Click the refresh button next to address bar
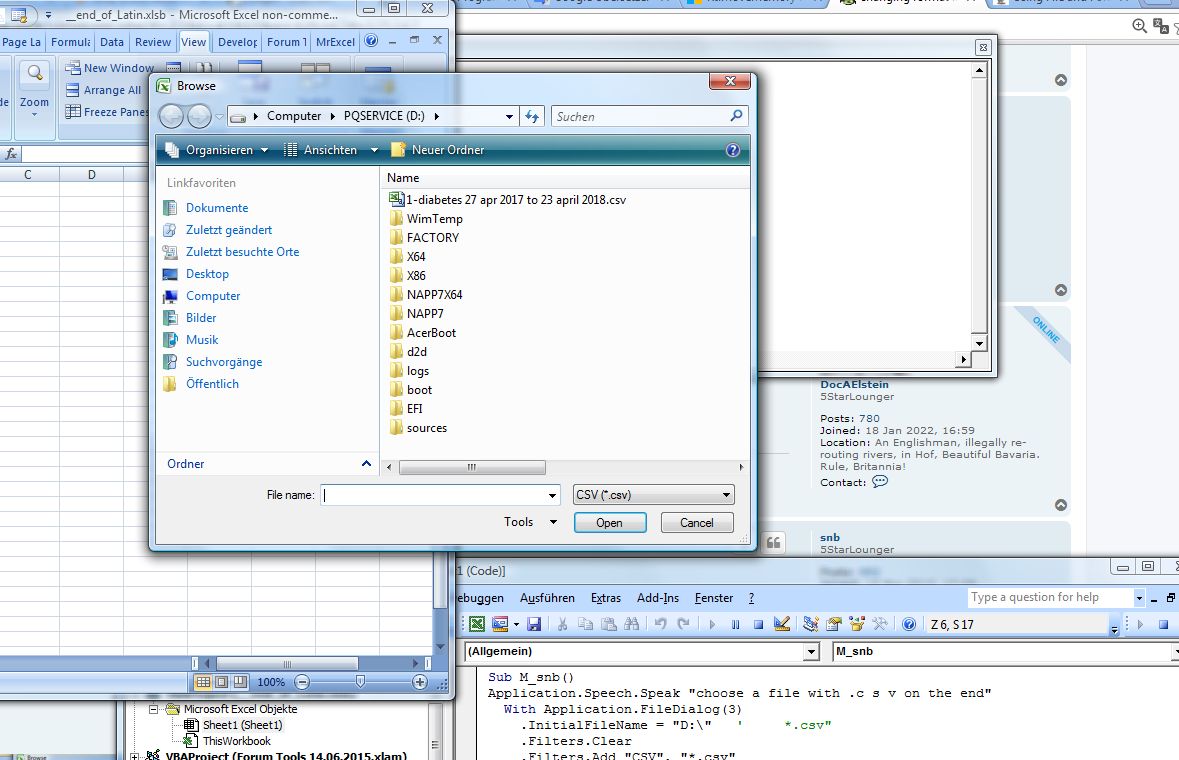 [x=532, y=116]
